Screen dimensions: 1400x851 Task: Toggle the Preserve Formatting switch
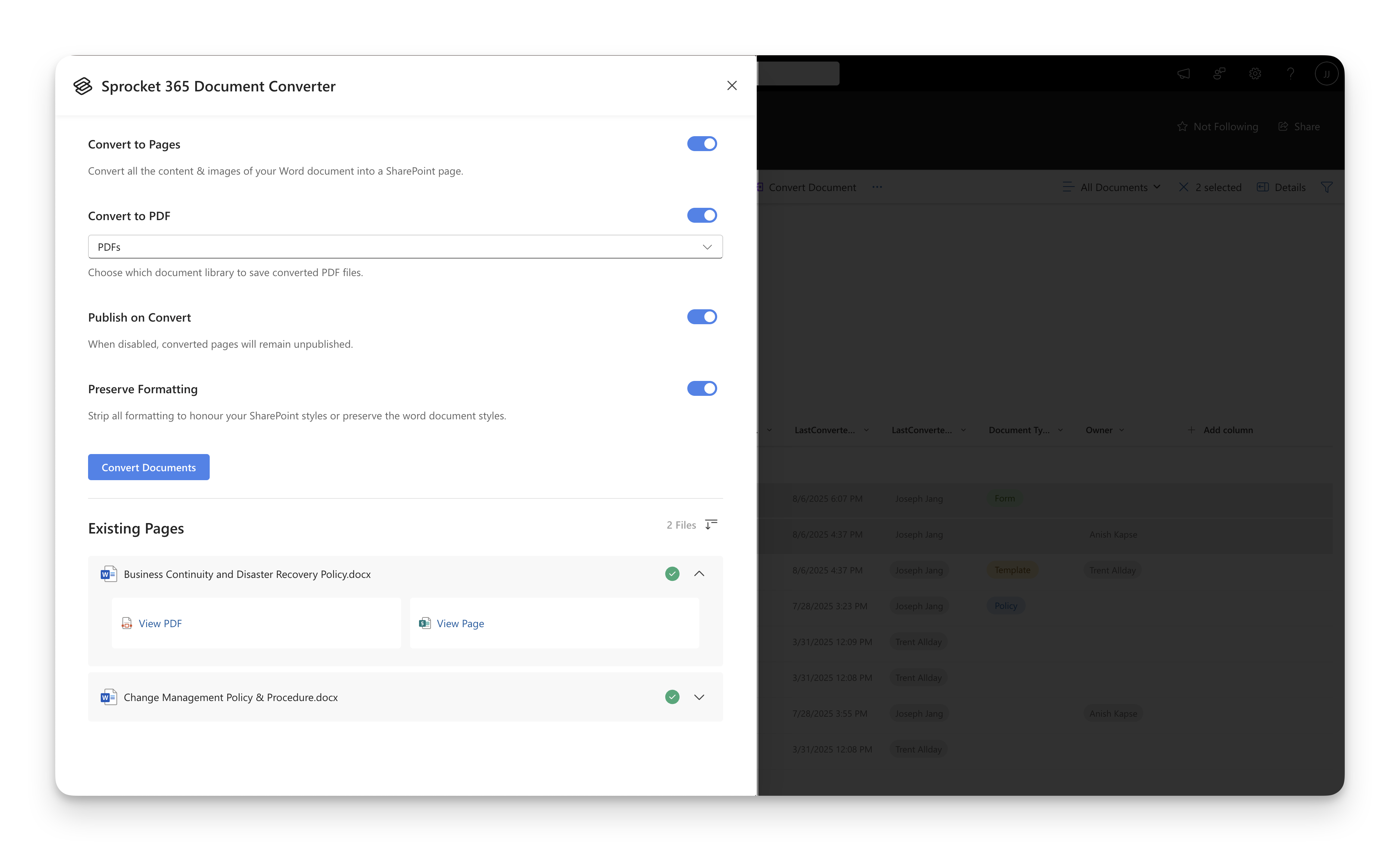point(702,389)
